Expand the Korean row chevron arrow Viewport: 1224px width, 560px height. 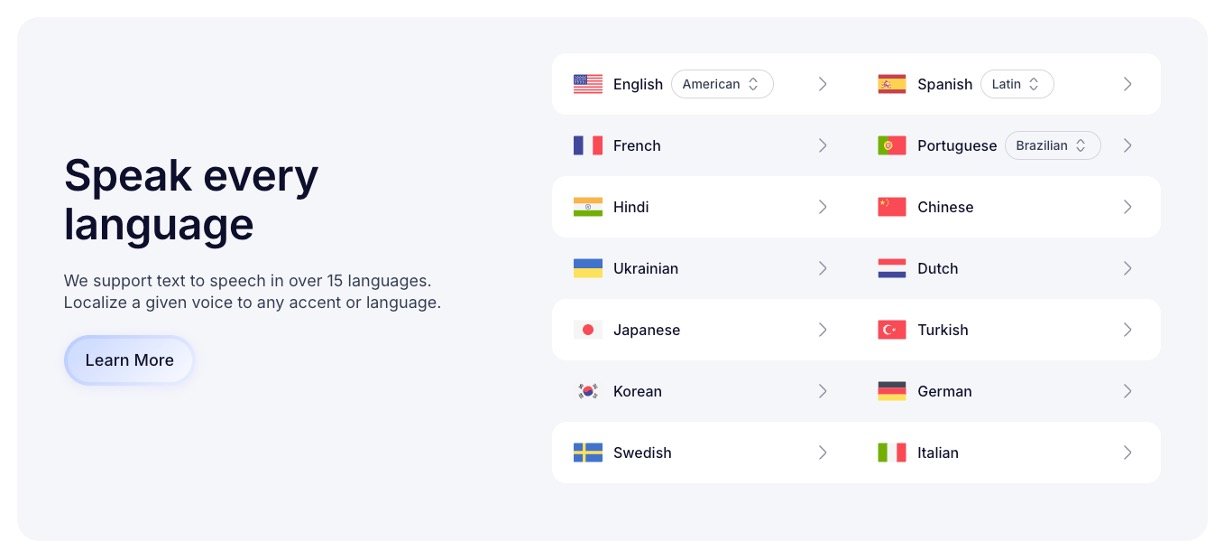tap(823, 391)
